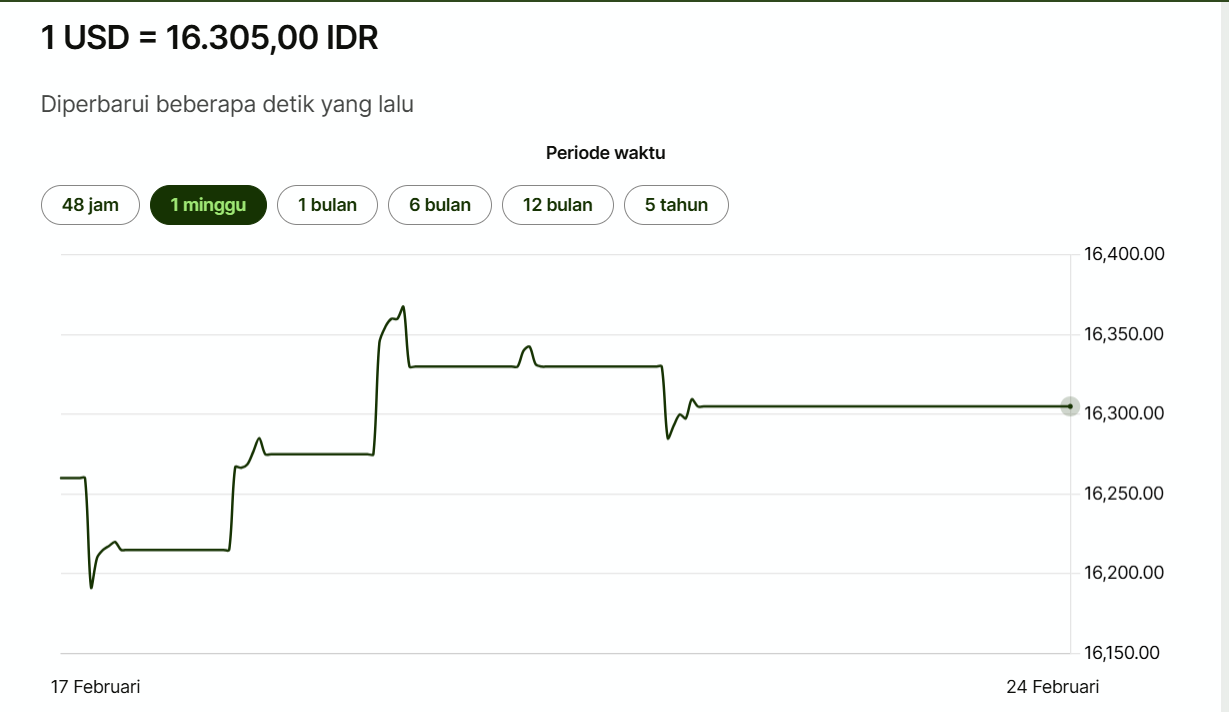Click the 5 tahun period button

point(676,205)
